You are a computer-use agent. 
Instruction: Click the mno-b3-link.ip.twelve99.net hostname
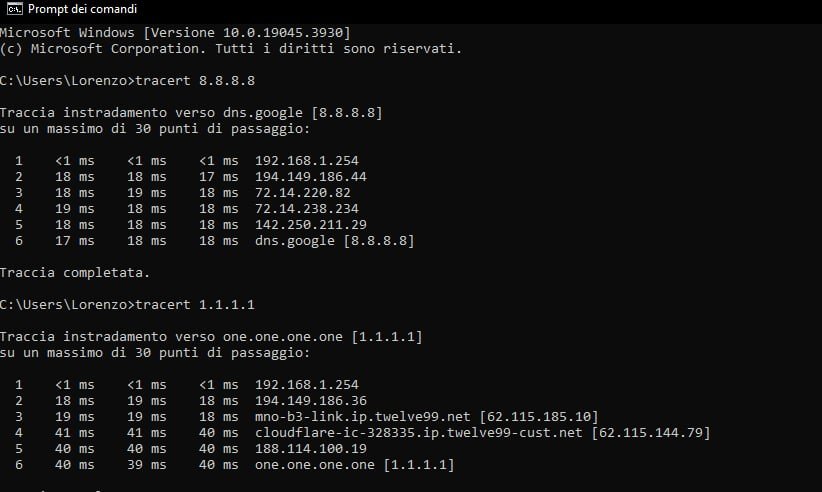tap(363, 417)
